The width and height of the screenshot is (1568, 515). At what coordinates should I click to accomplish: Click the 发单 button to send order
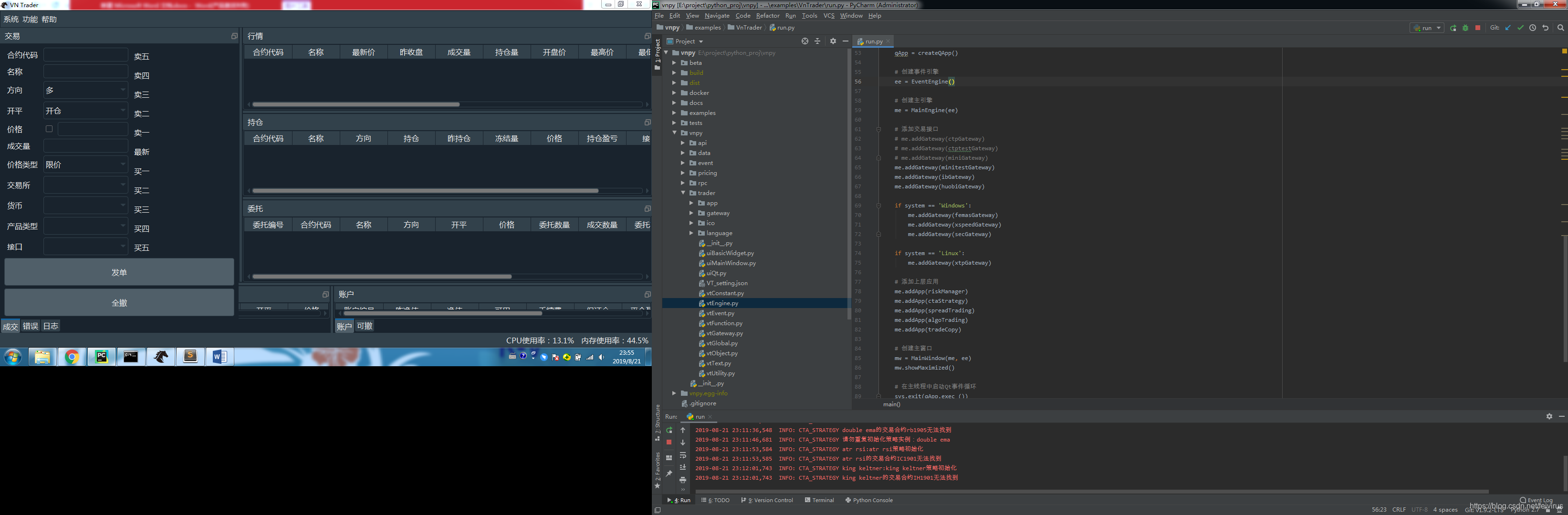pos(119,272)
